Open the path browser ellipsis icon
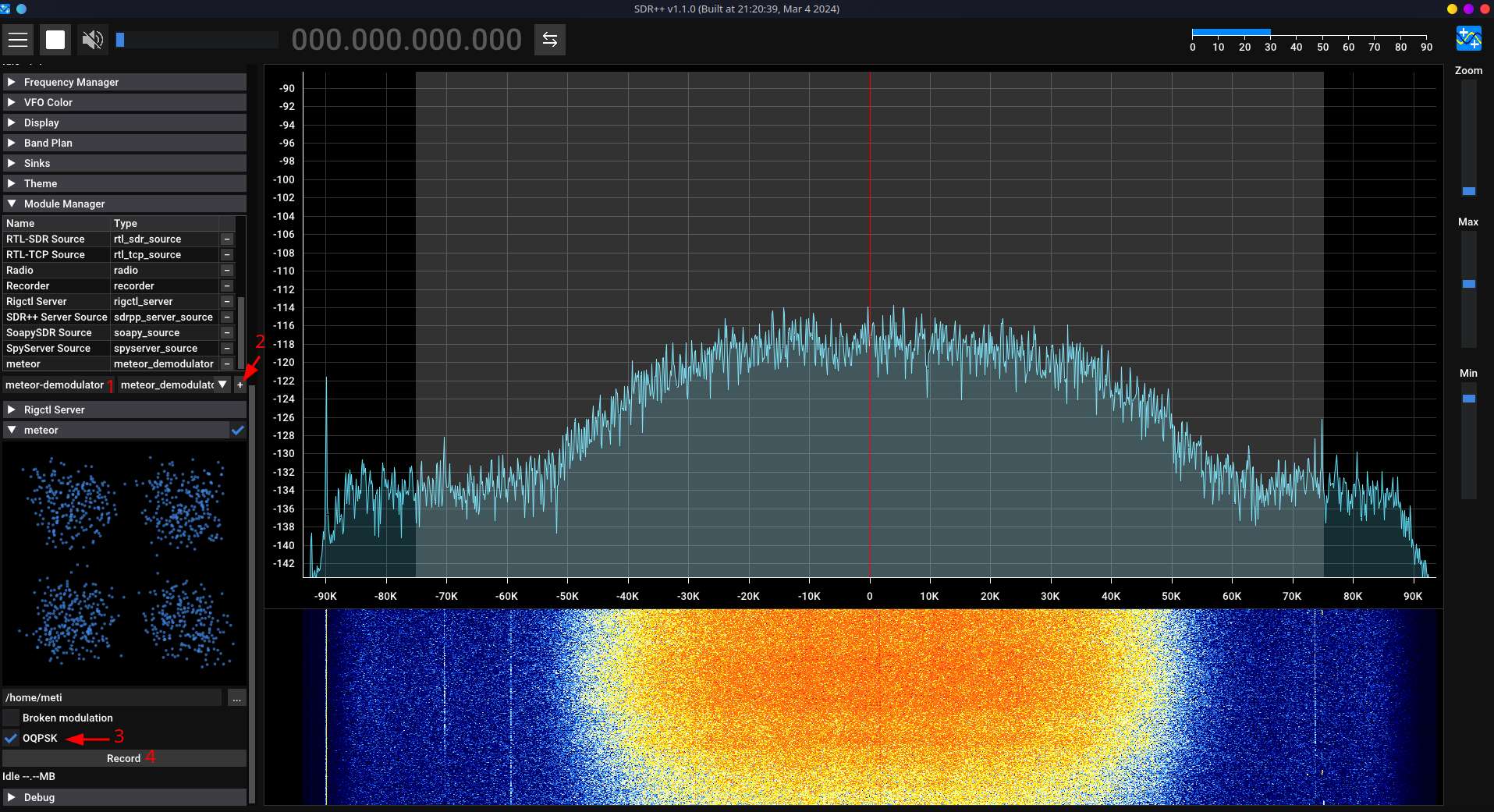1494x812 pixels. point(236,697)
